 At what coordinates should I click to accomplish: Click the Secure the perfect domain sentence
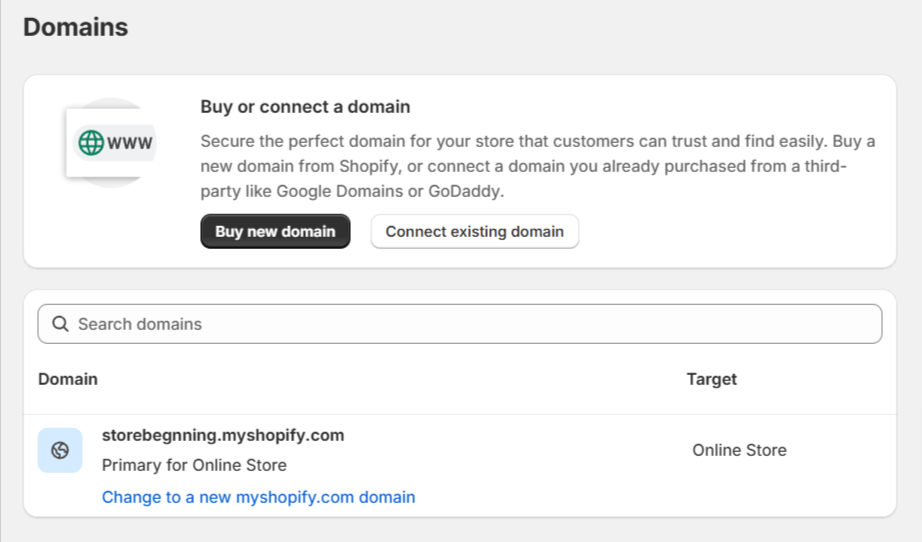click(x=400, y=140)
